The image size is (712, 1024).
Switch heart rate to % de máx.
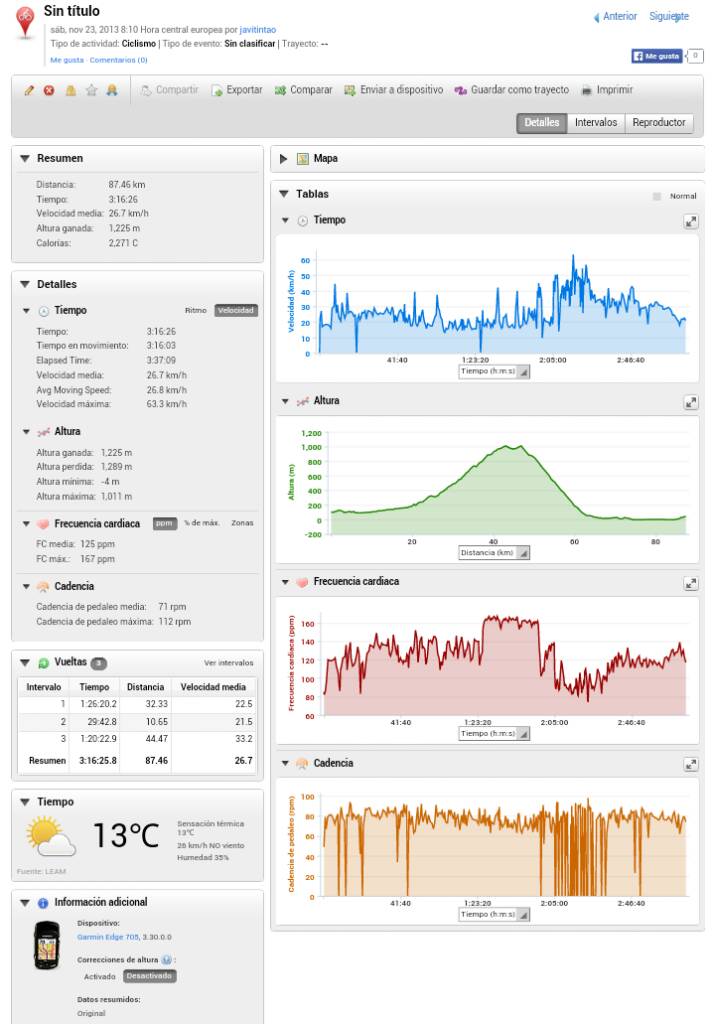tap(201, 523)
